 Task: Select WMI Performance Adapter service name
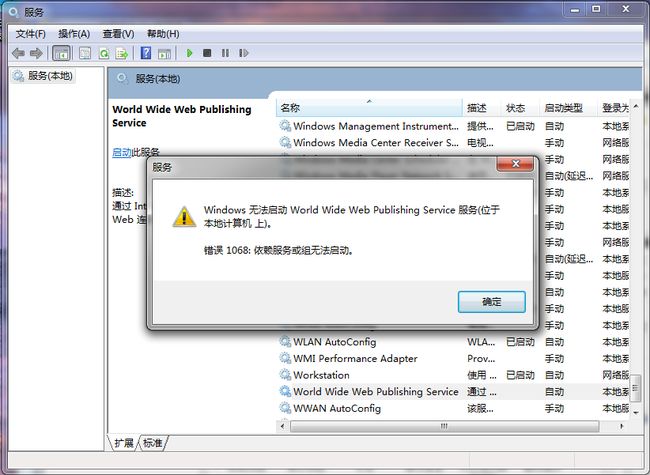click(355, 359)
